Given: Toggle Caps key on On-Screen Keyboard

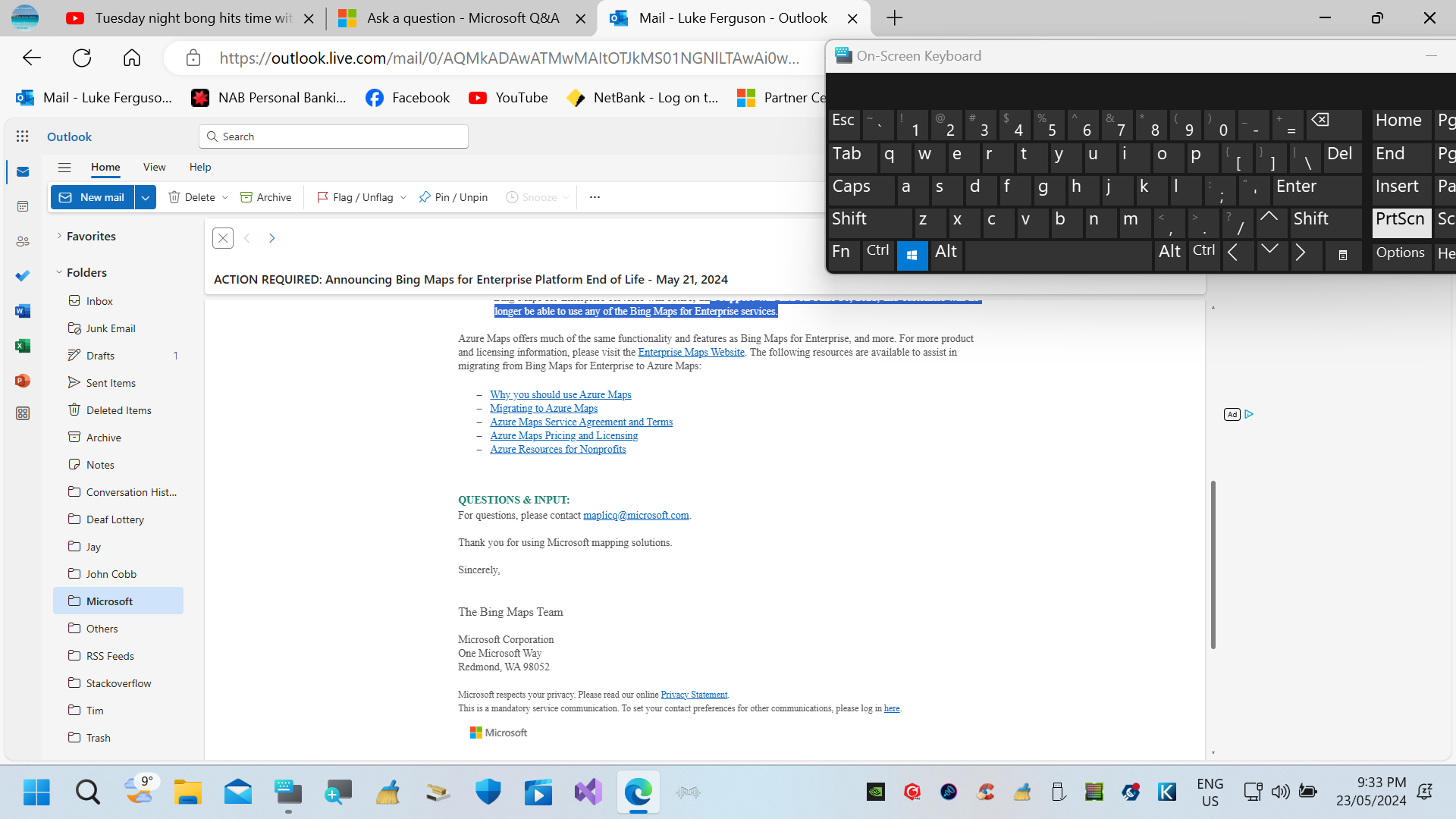Looking at the screenshot, I should coord(861,190).
